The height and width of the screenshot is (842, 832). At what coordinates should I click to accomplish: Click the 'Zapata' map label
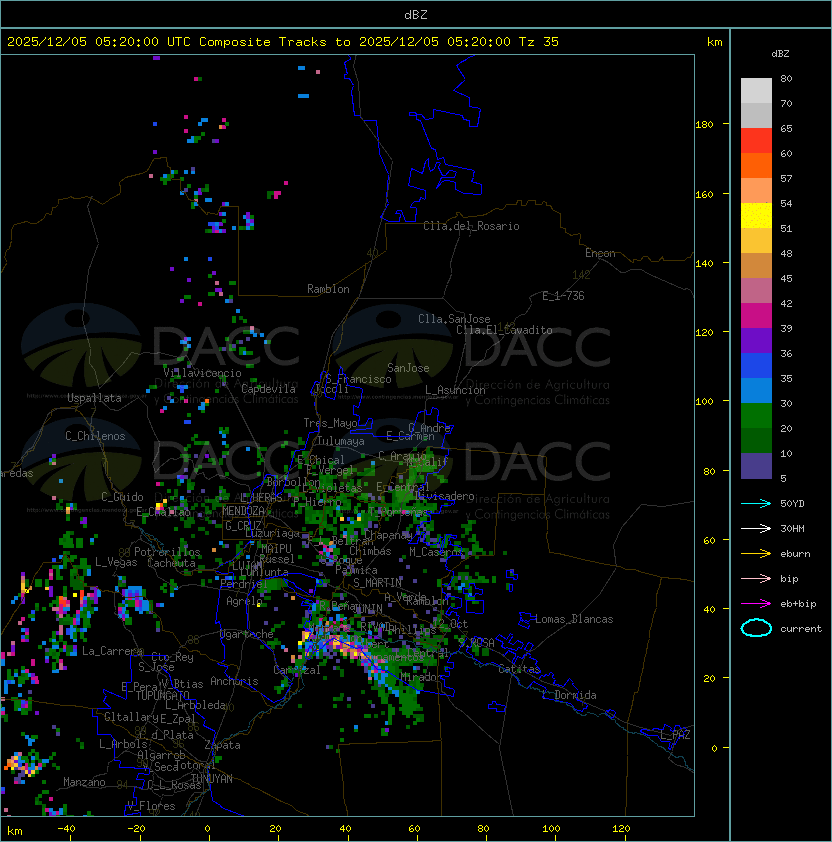tap(222, 745)
